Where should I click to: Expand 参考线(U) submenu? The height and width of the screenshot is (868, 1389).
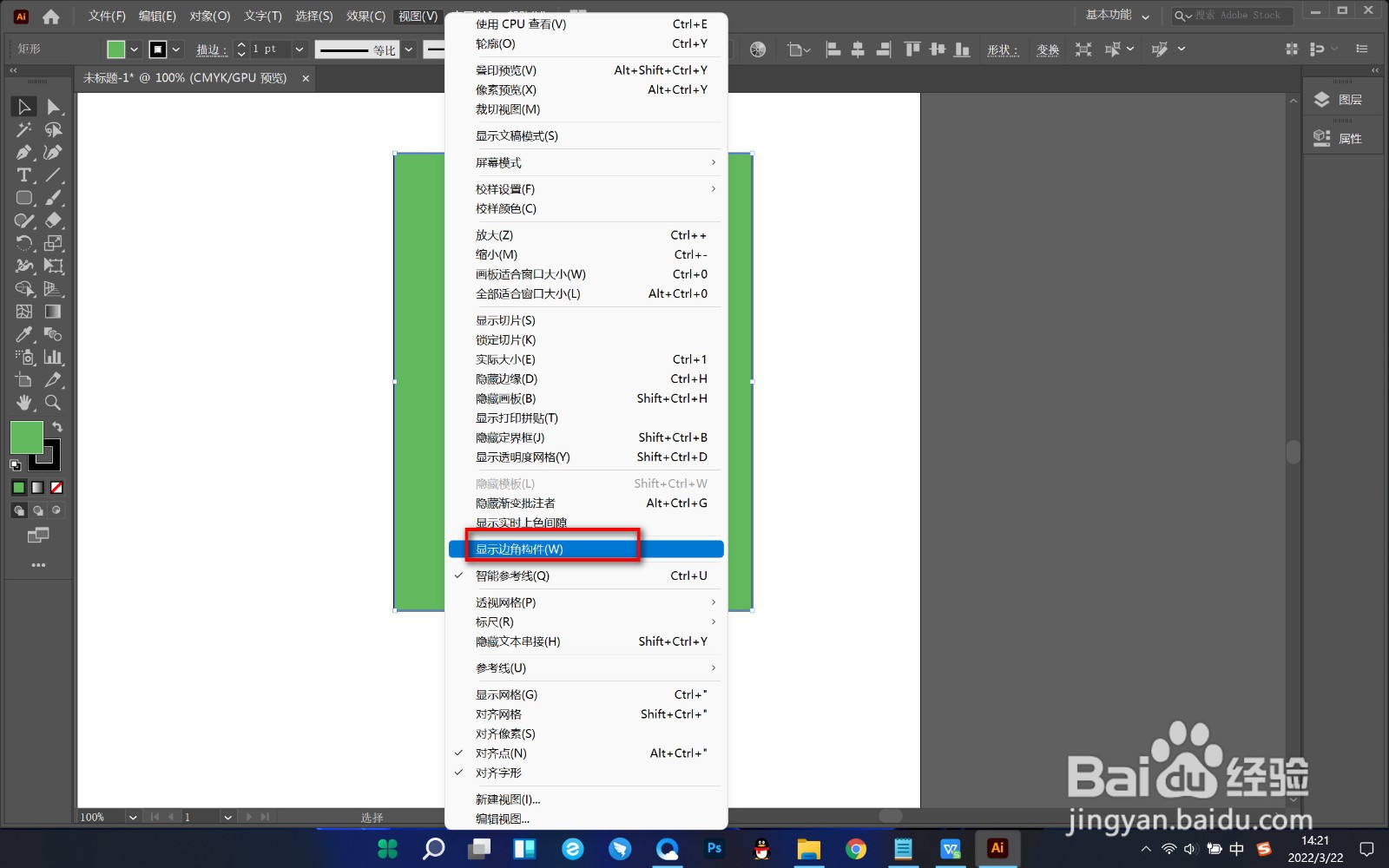click(x=586, y=667)
